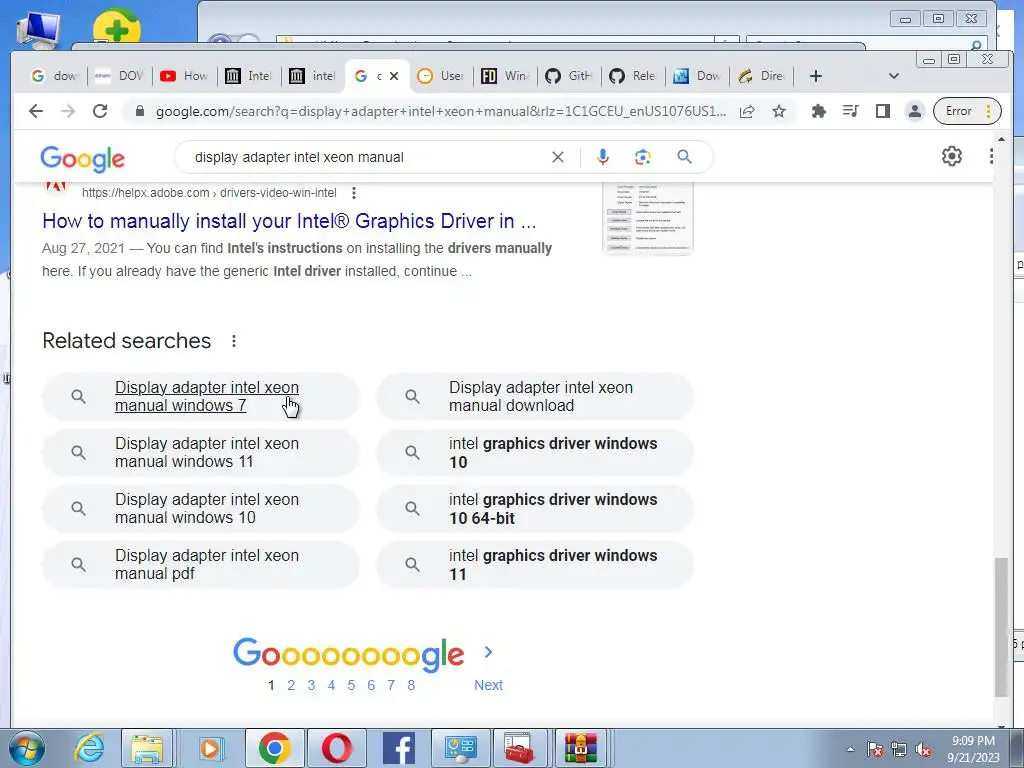Show hidden system tray icons
The image size is (1024, 768).
(x=850, y=749)
